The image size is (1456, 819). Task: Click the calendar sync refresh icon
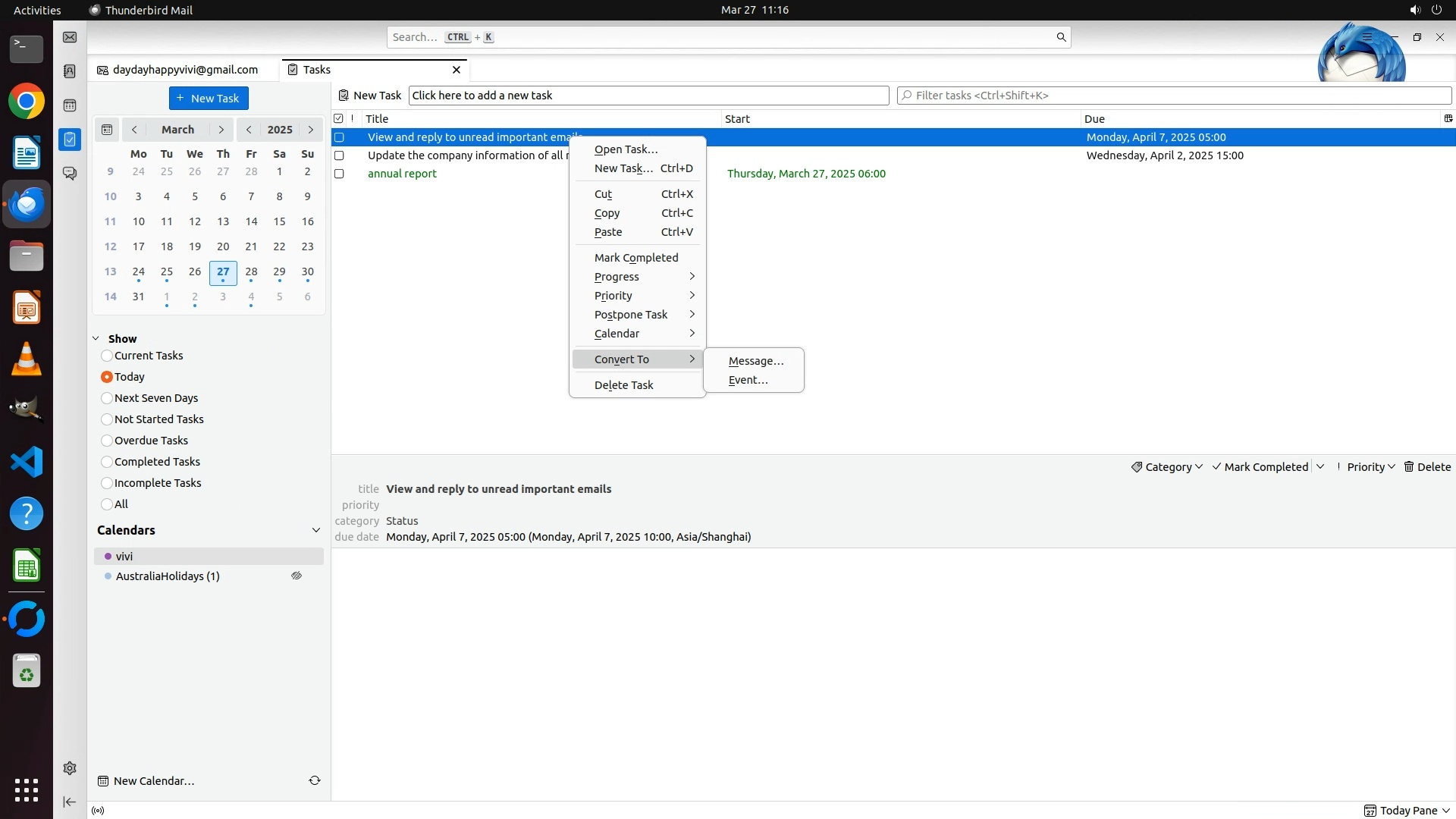click(315, 780)
